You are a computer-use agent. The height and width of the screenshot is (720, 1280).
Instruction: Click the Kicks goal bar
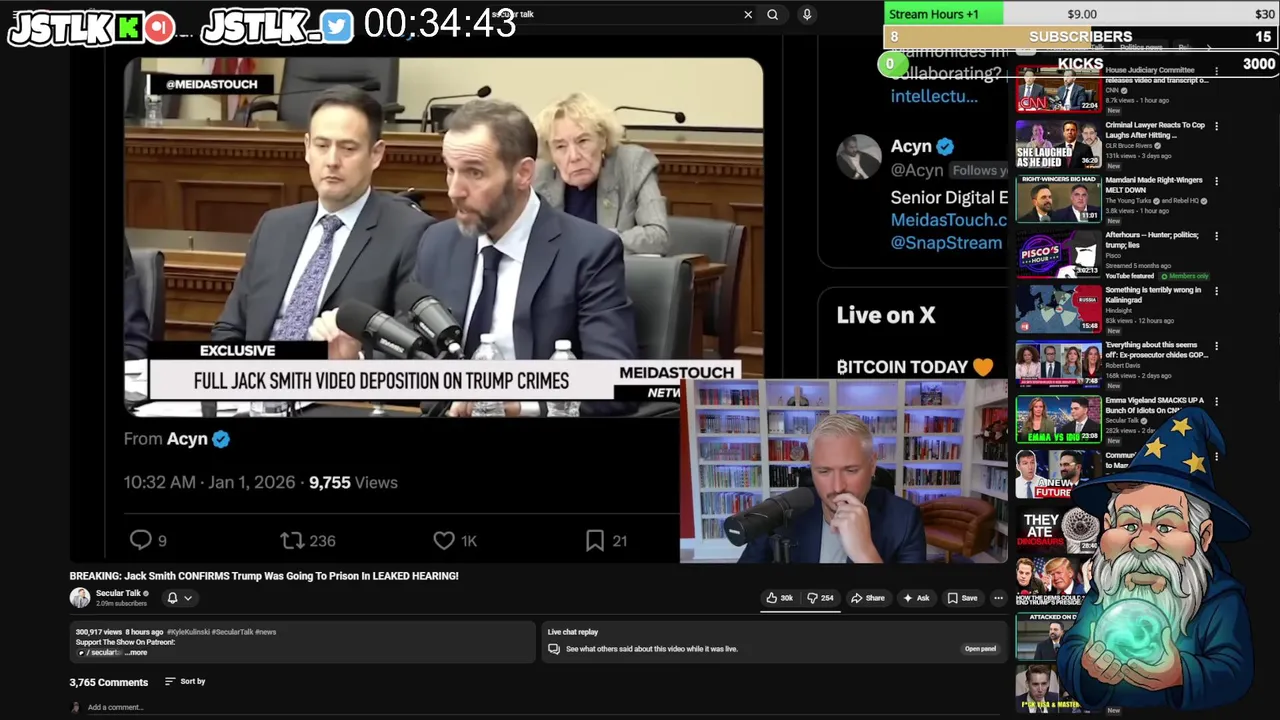coord(1081,64)
